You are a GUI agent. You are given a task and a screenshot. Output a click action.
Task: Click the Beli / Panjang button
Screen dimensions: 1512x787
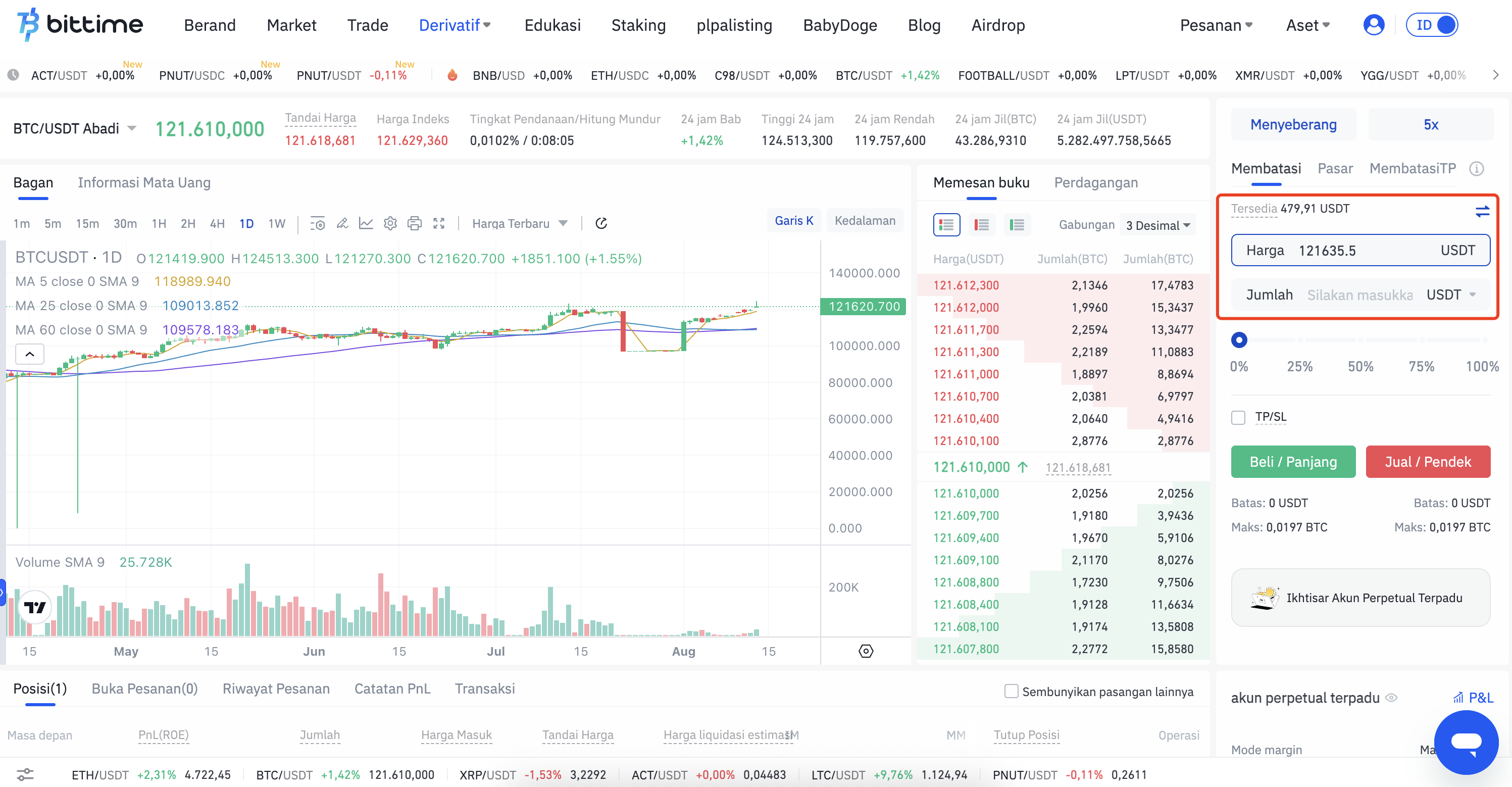tap(1293, 462)
